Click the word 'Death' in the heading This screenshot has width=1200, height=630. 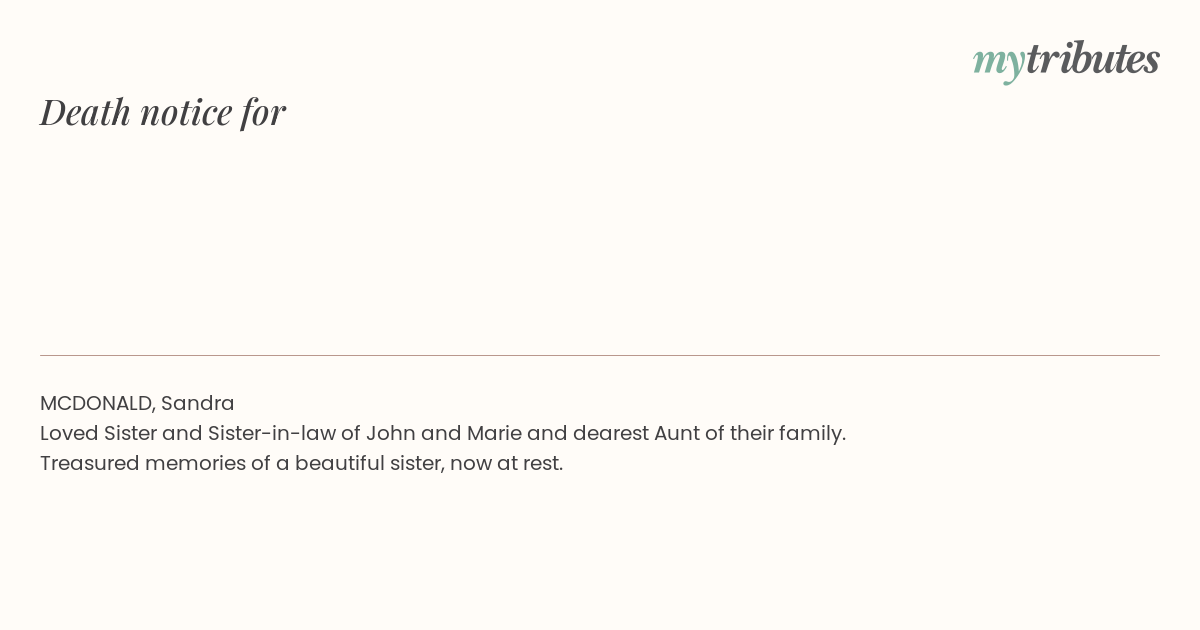pyautogui.click(x=85, y=112)
